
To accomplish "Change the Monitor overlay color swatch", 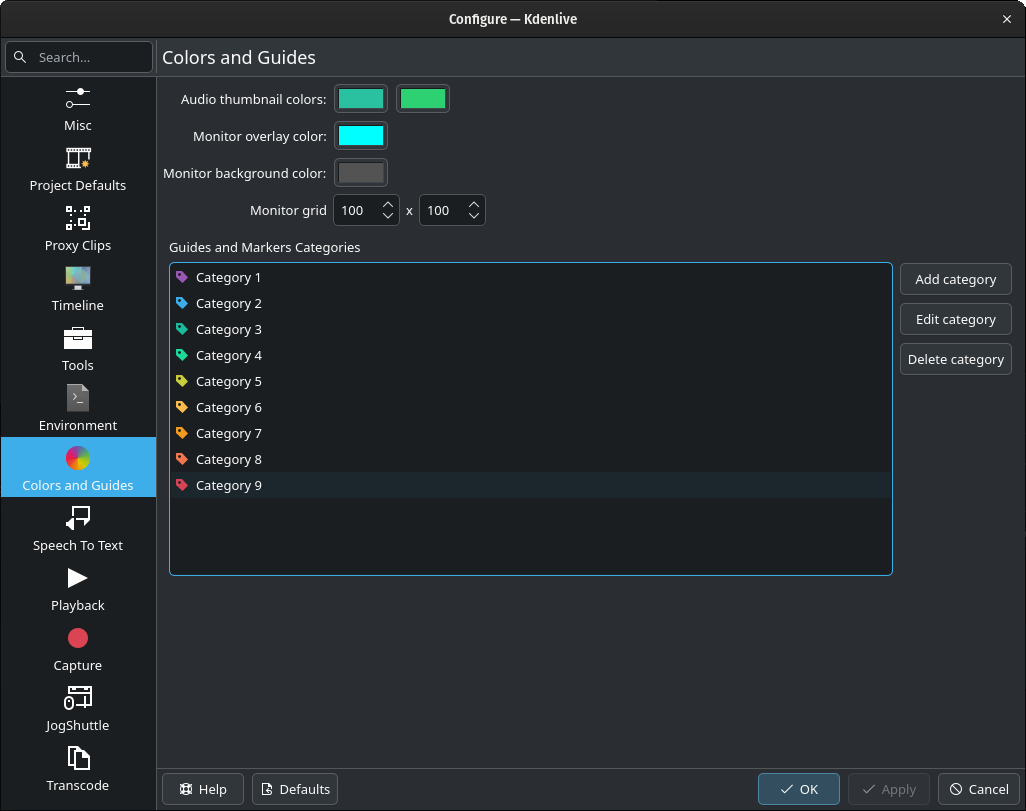I will [361, 136].
